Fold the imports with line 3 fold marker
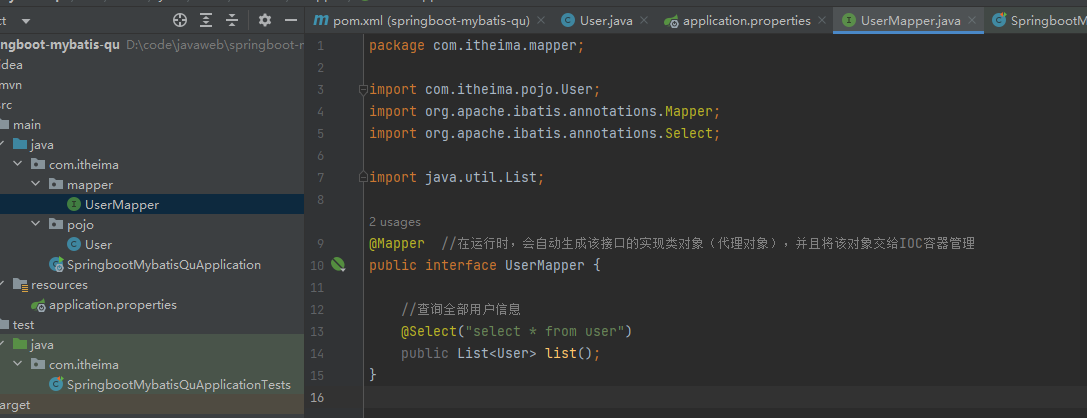 (363, 89)
